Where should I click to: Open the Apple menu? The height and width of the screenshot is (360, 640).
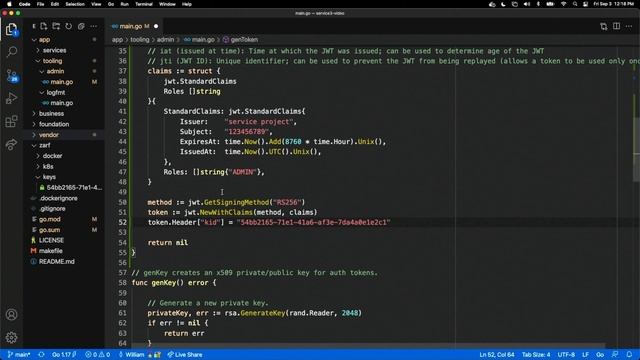[x=9, y=4]
